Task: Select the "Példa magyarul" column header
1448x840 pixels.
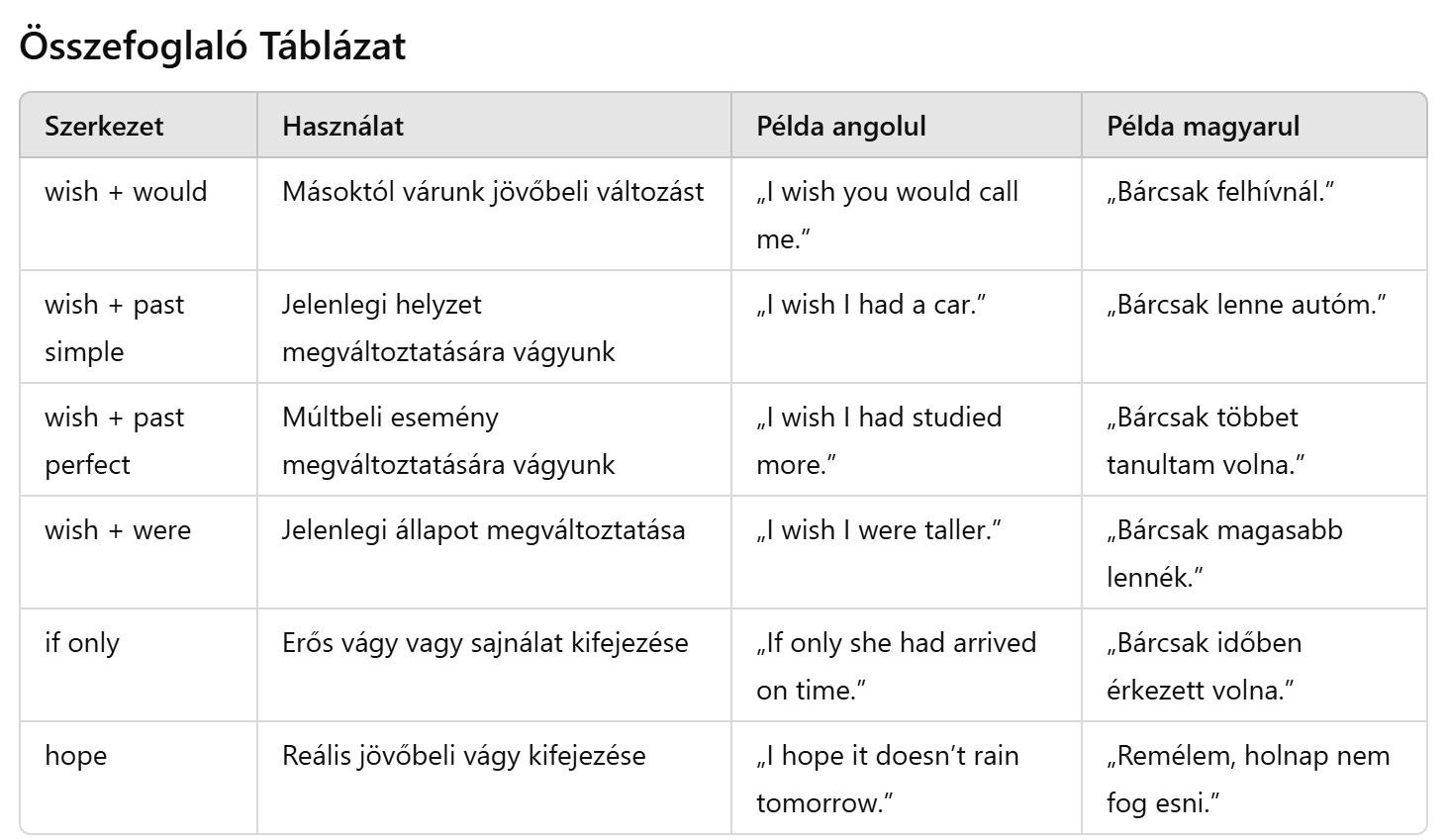Action: pos(1203,126)
